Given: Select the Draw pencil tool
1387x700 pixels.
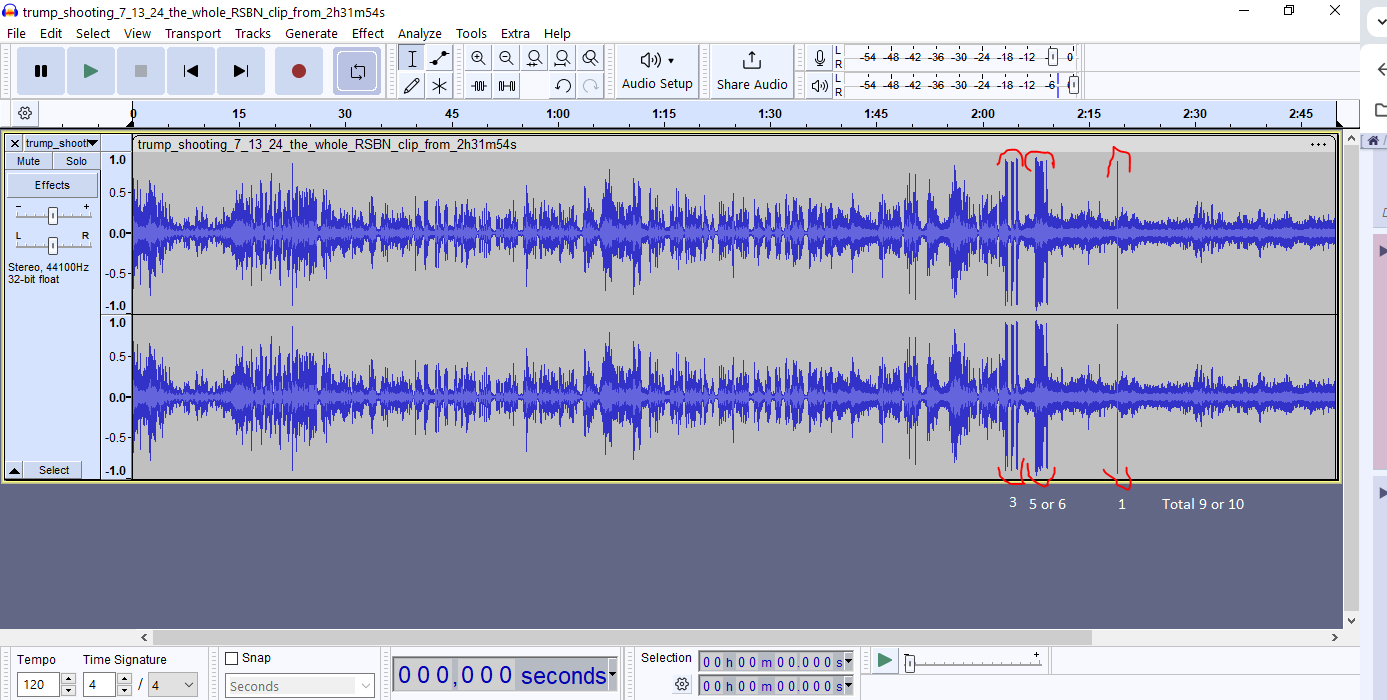Looking at the screenshot, I should tap(411, 86).
